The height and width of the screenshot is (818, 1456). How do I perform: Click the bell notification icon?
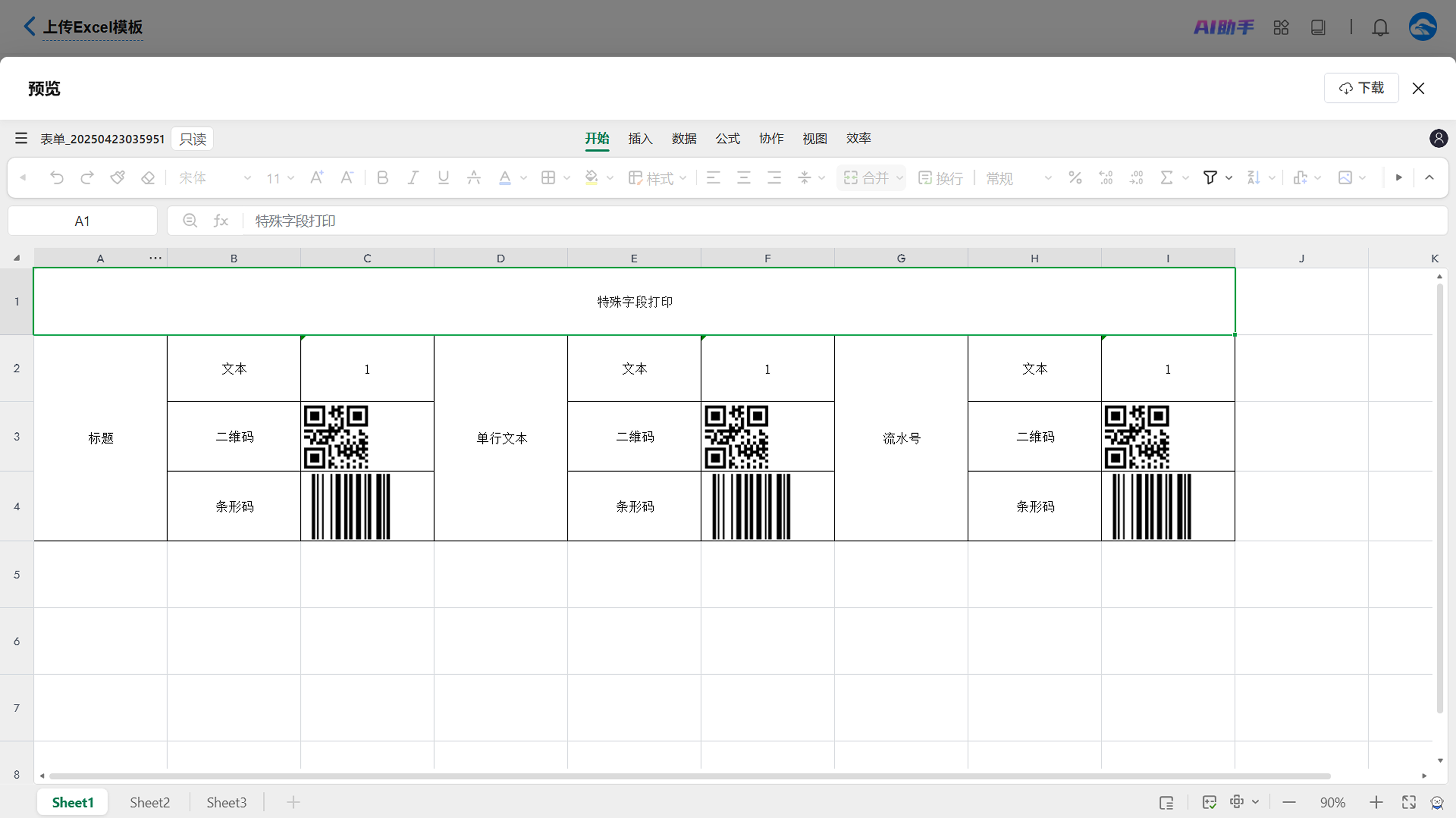pos(1380,27)
